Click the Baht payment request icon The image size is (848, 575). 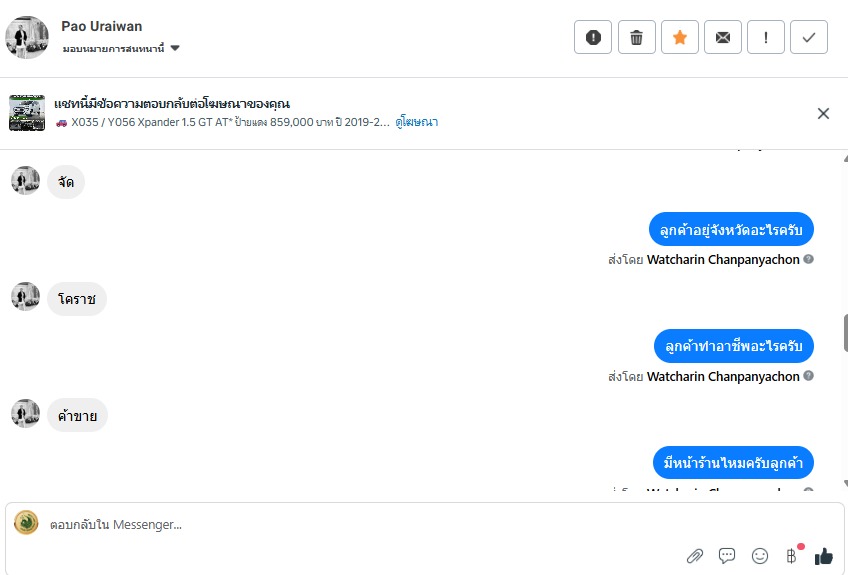[791, 556]
